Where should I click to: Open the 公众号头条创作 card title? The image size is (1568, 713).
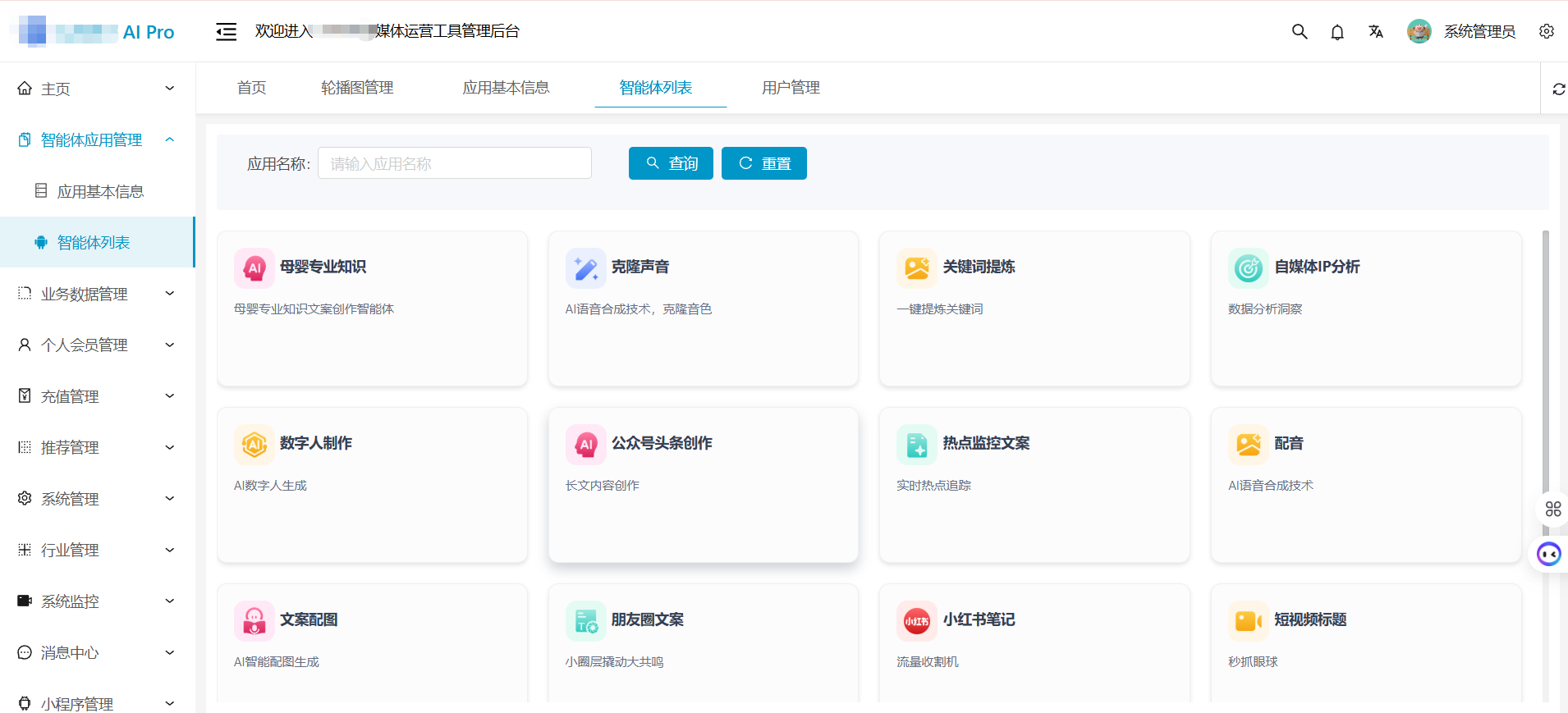[662, 443]
